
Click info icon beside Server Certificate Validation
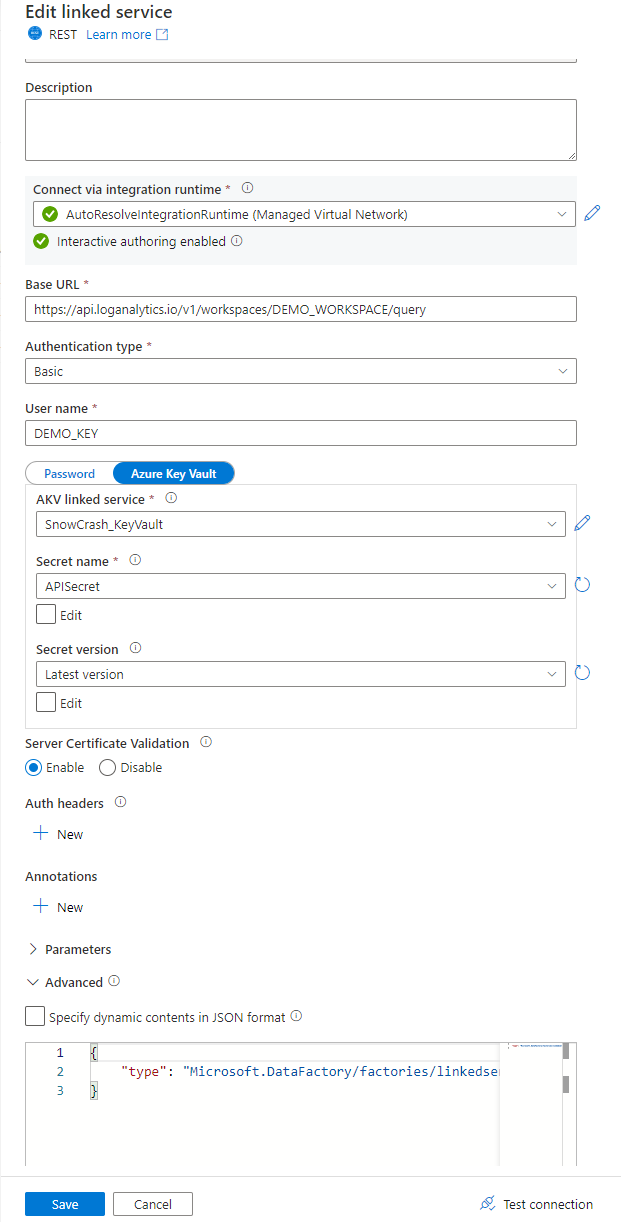(x=206, y=743)
